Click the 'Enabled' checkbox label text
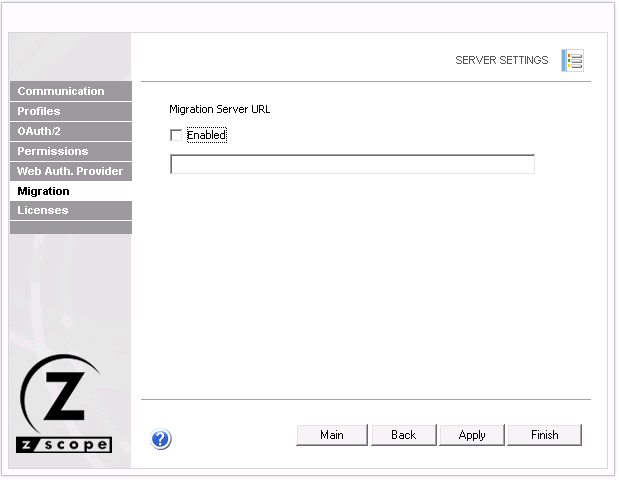Image resolution: width=618 pixels, height=480 pixels. tap(206, 135)
